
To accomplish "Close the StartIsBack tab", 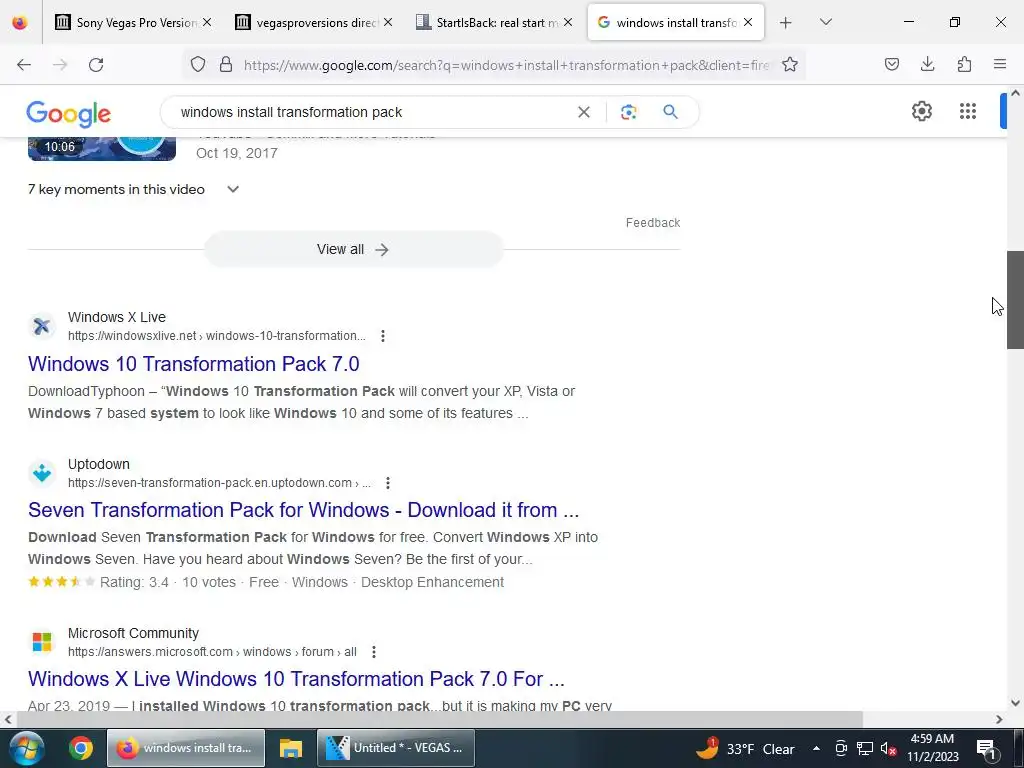I will coord(568,22).
